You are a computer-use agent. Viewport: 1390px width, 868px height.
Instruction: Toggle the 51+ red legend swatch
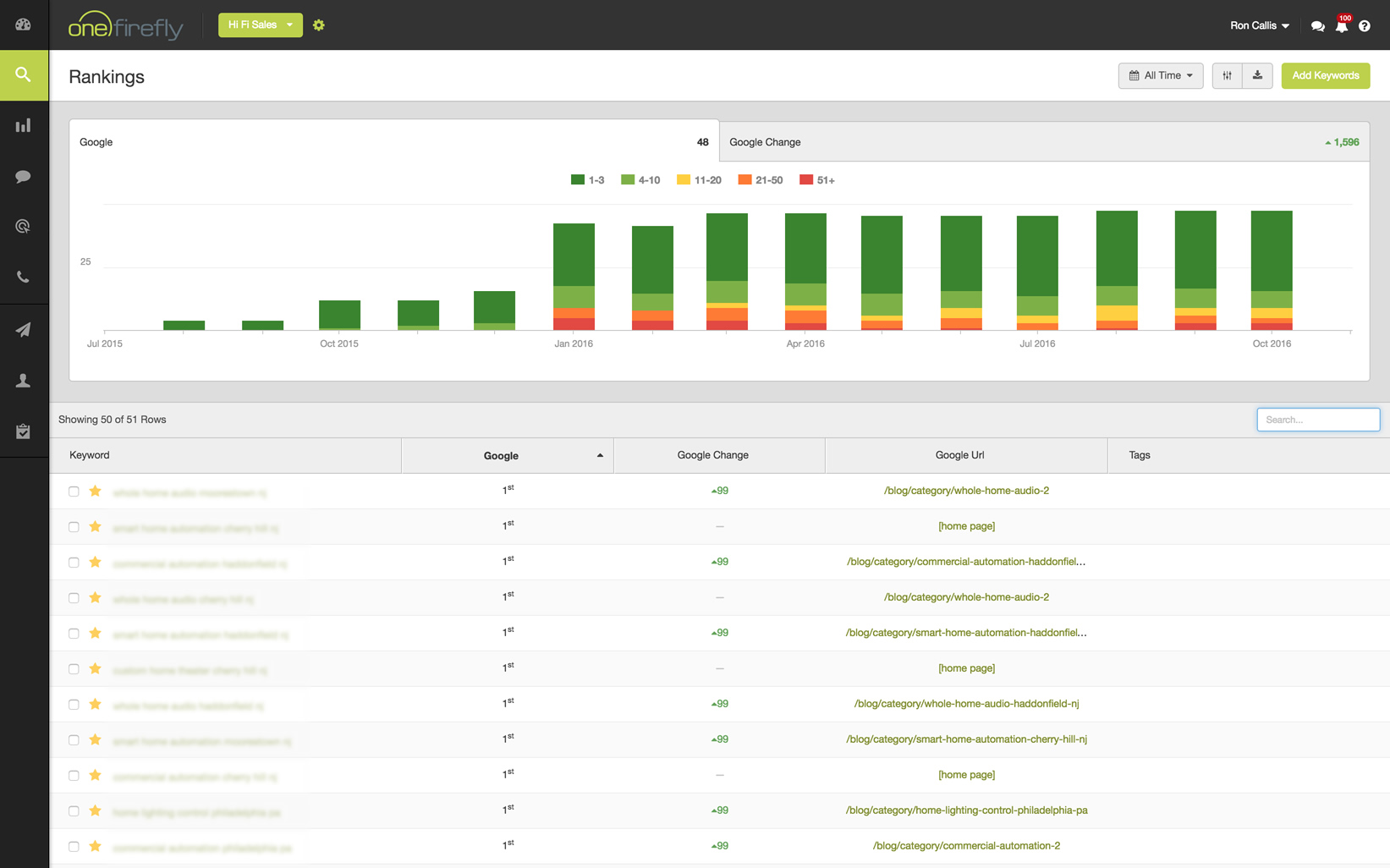point(806,180)
